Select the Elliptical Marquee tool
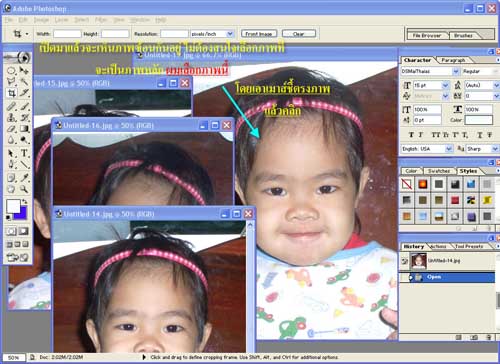 point(11,71)
